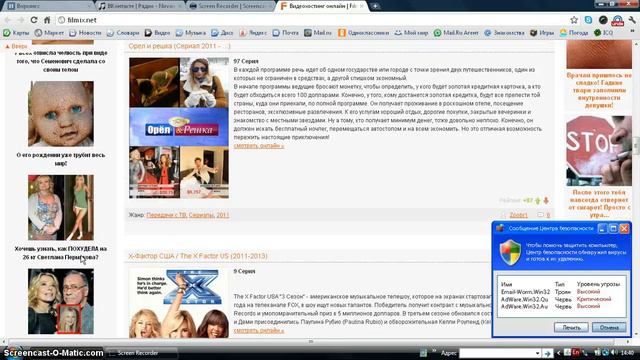Open the Карты bookmark

point(16,33)
